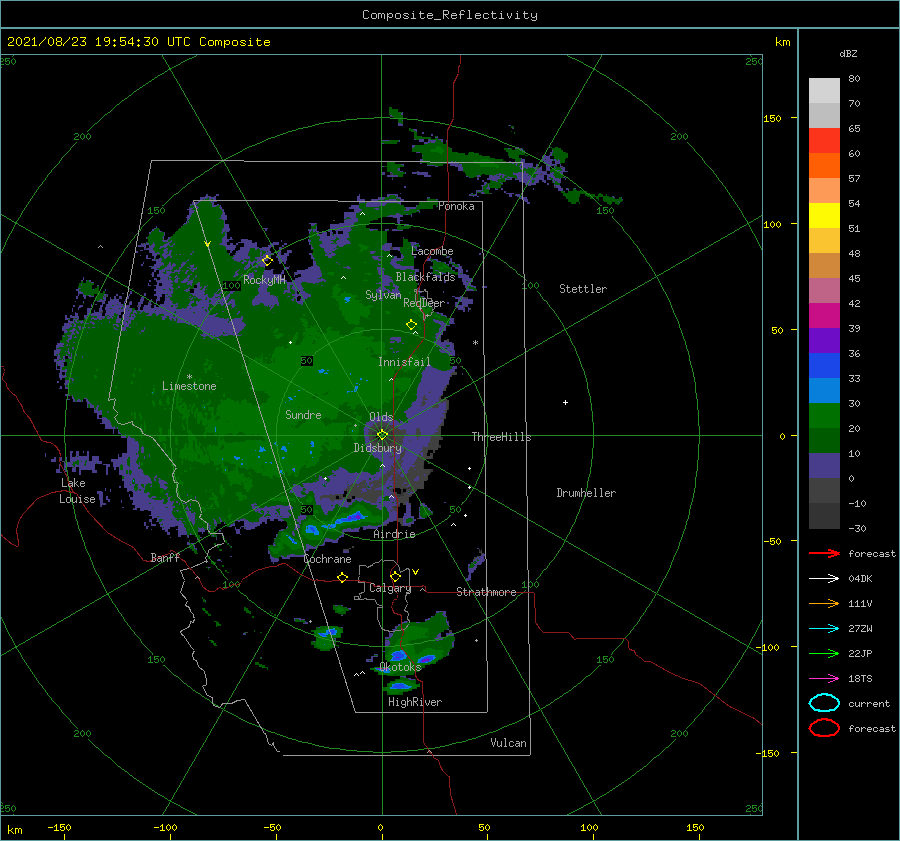Click the Lacombe city label

point(432,251)
